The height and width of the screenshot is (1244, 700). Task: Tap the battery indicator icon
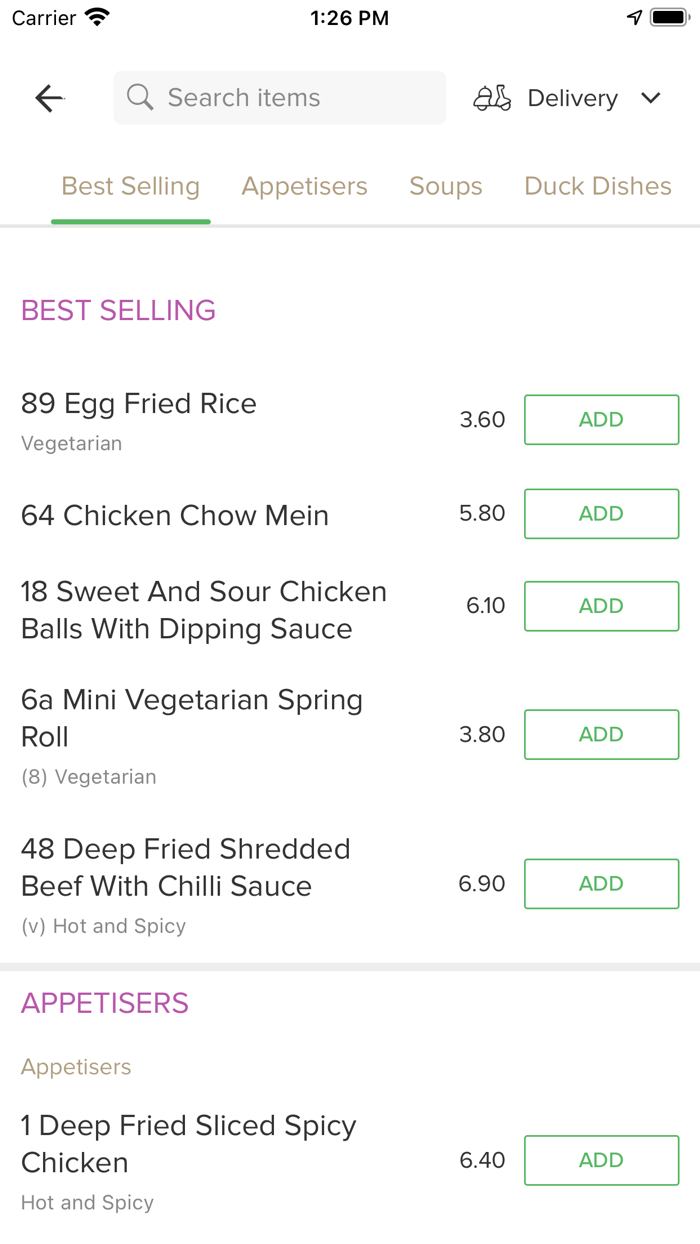pos(669,17)
